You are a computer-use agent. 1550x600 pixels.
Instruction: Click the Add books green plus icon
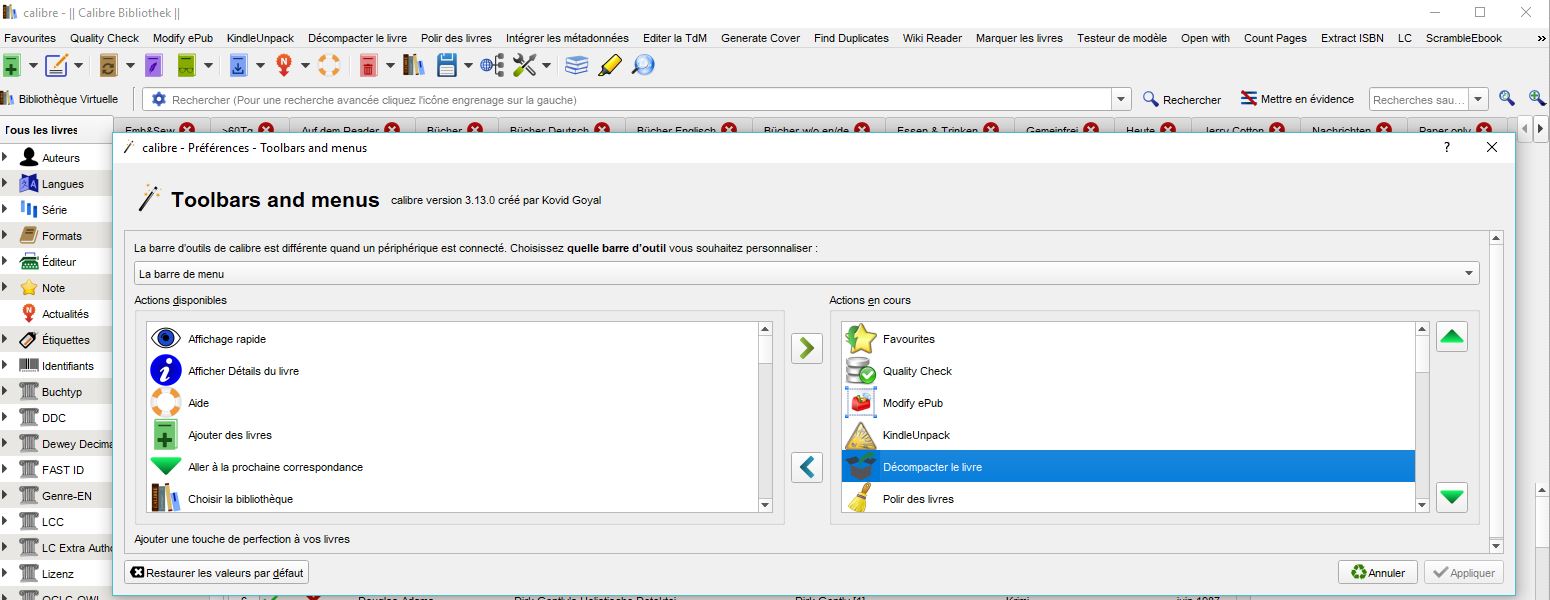11,66
